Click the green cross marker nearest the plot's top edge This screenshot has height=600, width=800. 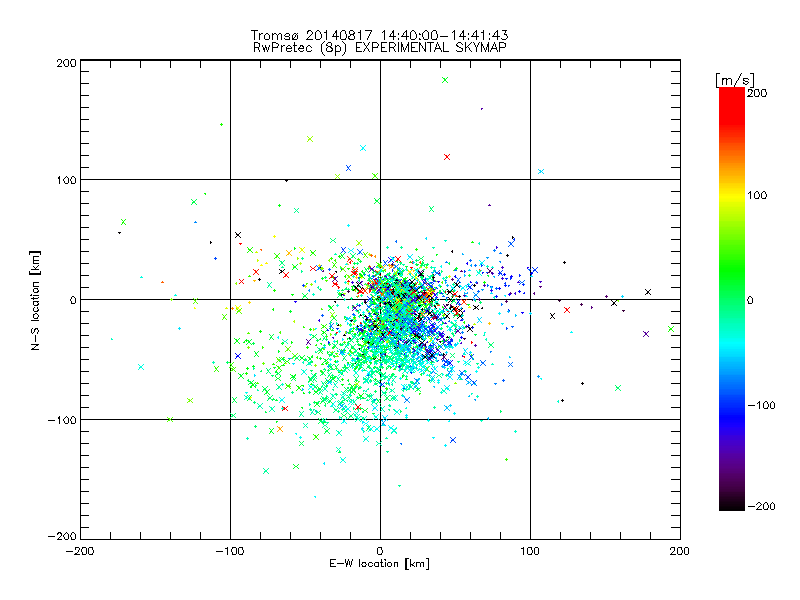coord(445,80)
